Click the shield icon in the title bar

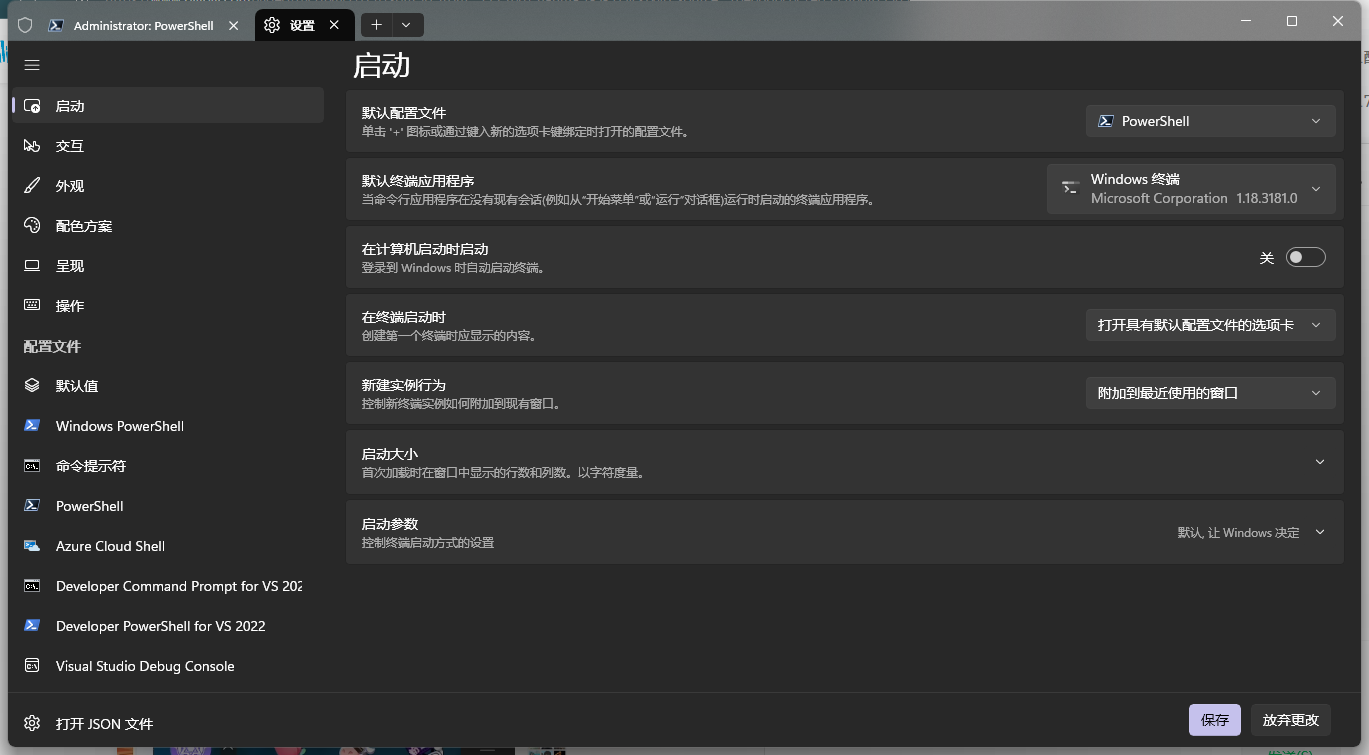(25, 26)
